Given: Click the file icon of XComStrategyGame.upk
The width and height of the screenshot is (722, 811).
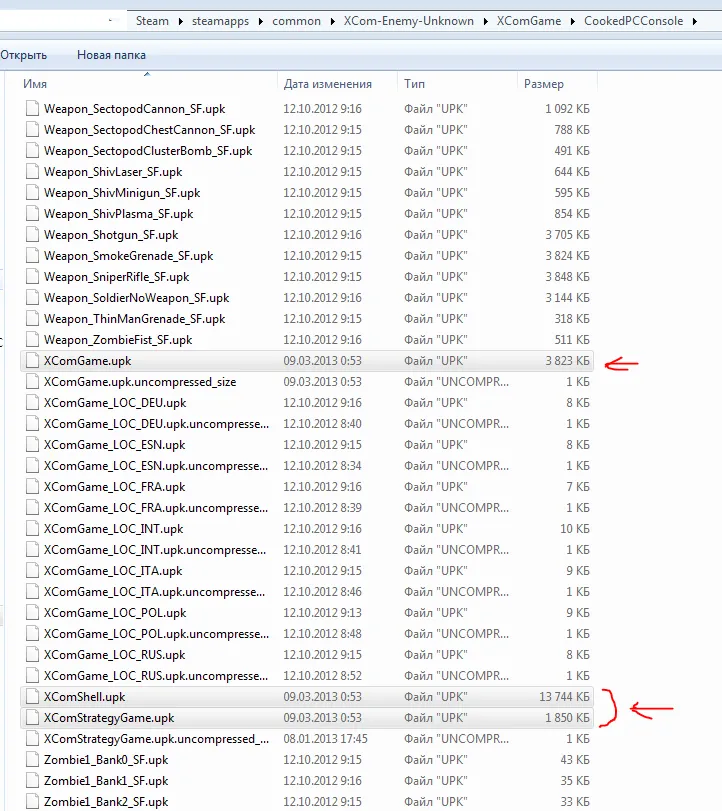Looking at the screenshot, I should click(x=32, y=718).
